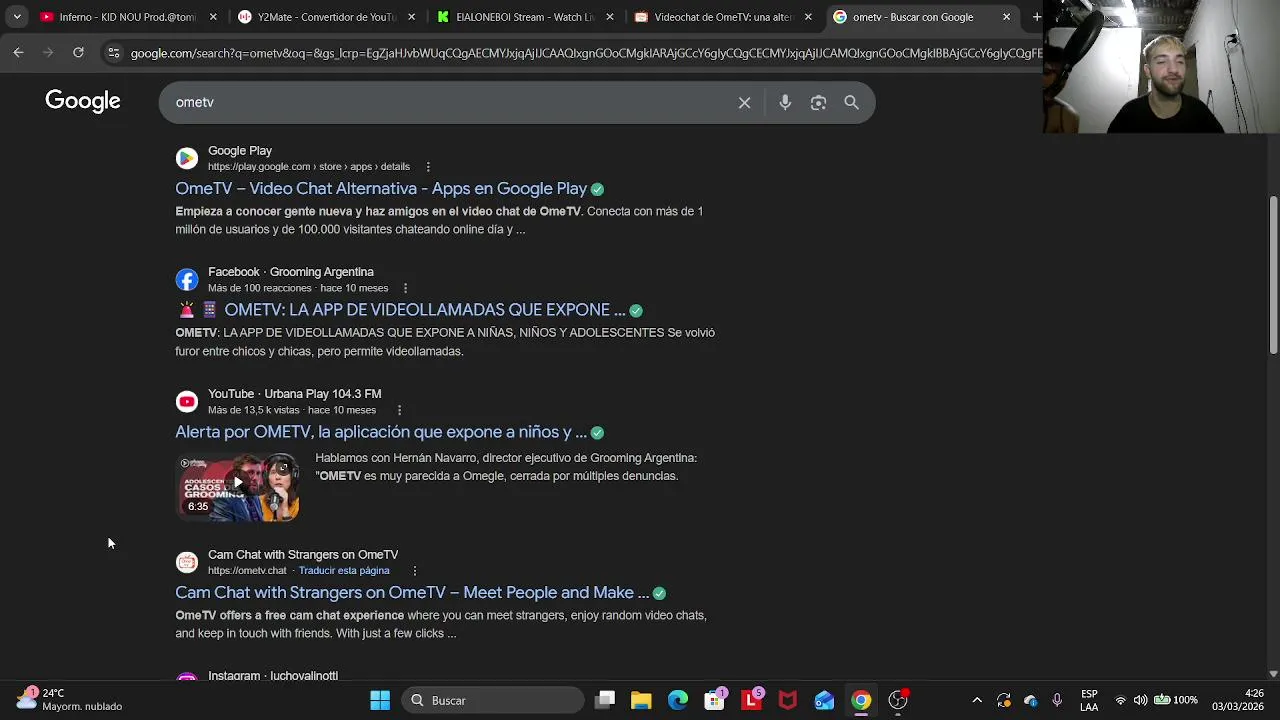
Task: Switch input language ESP LAA
Action: [x=1089, y=700]
